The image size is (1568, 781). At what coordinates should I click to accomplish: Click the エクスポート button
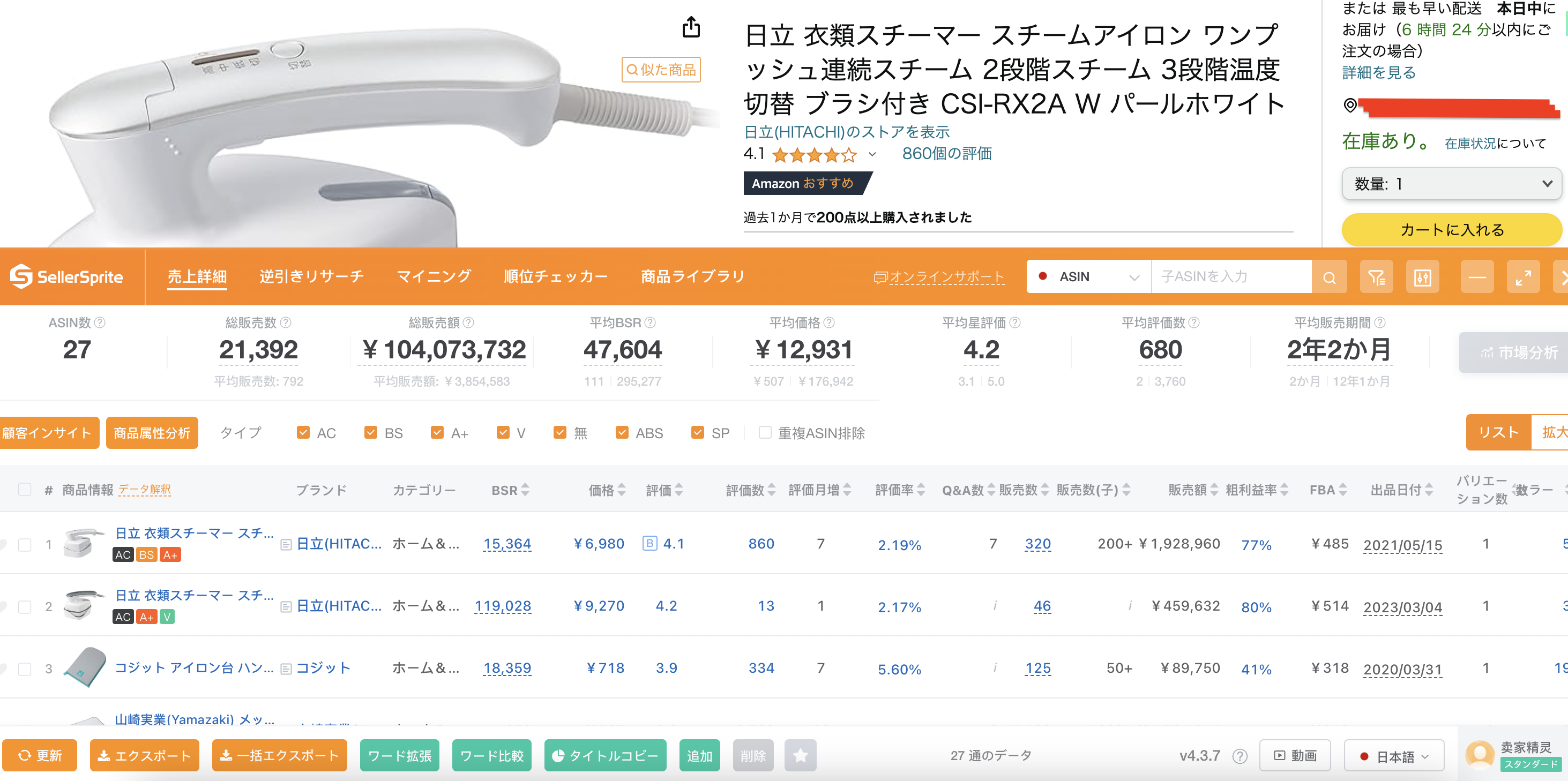coord(144,755)
